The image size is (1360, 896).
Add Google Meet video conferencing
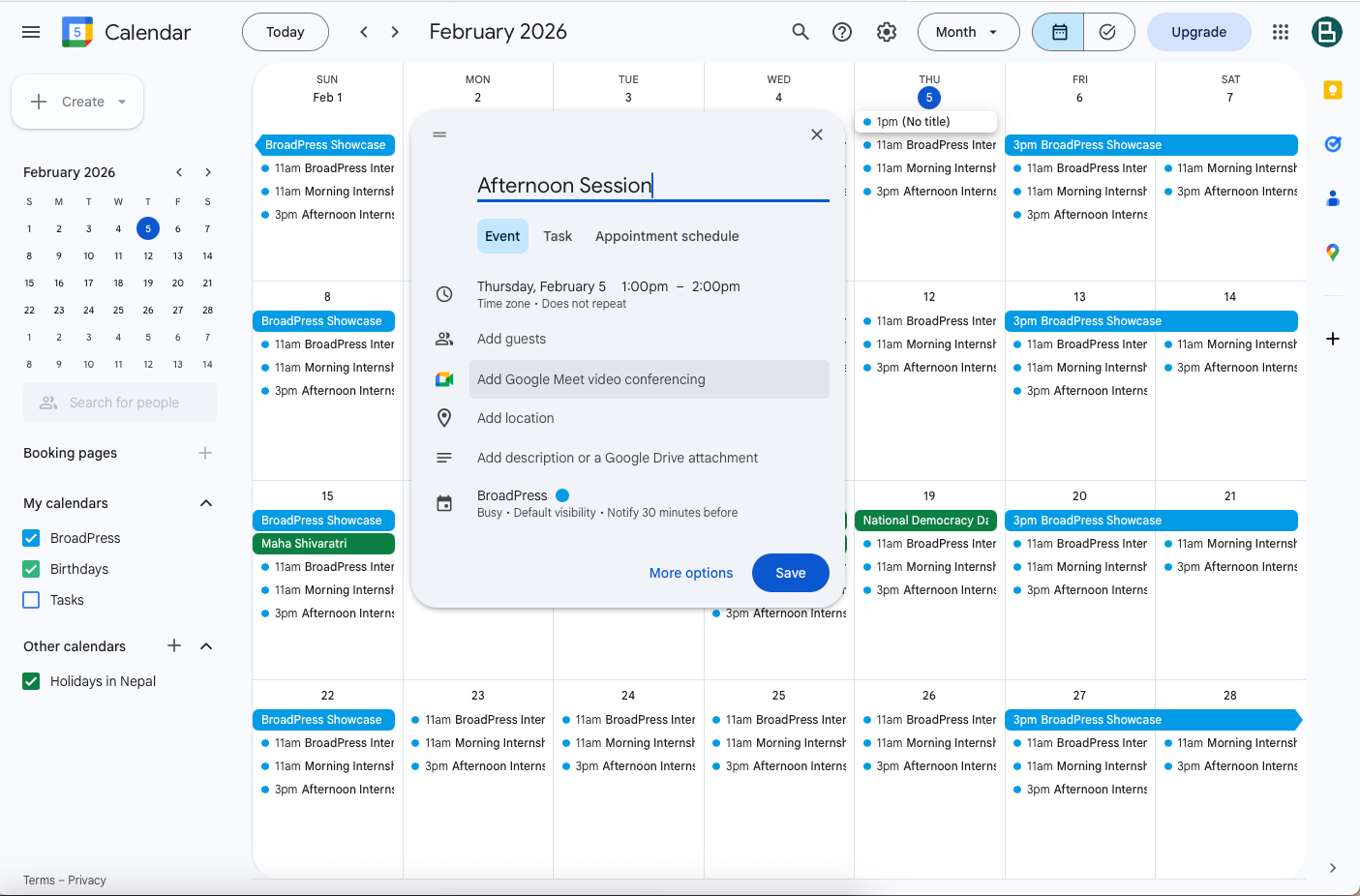tap(650, 379)
